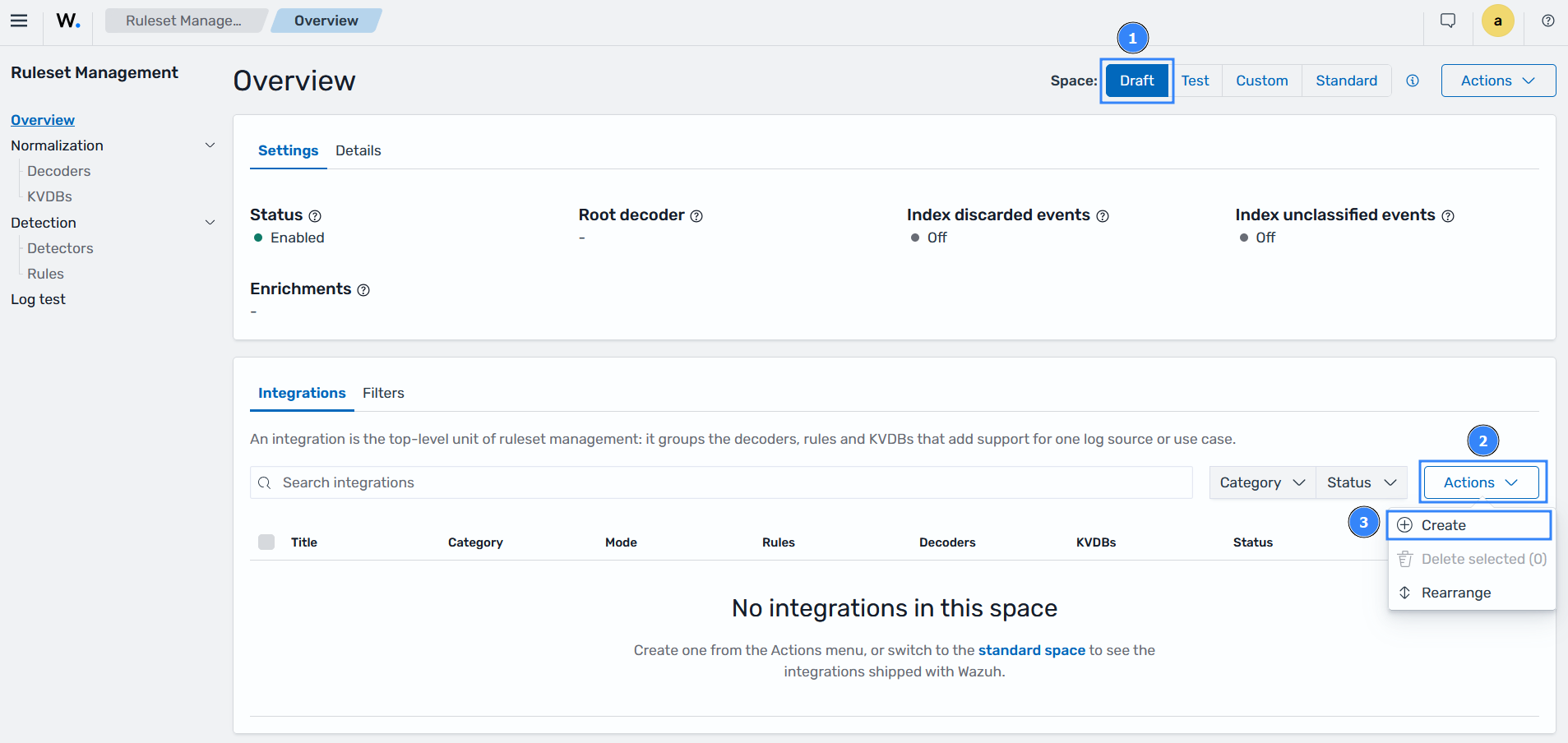
Task: Switch to the Details tab
Action: tap(358, 150)
